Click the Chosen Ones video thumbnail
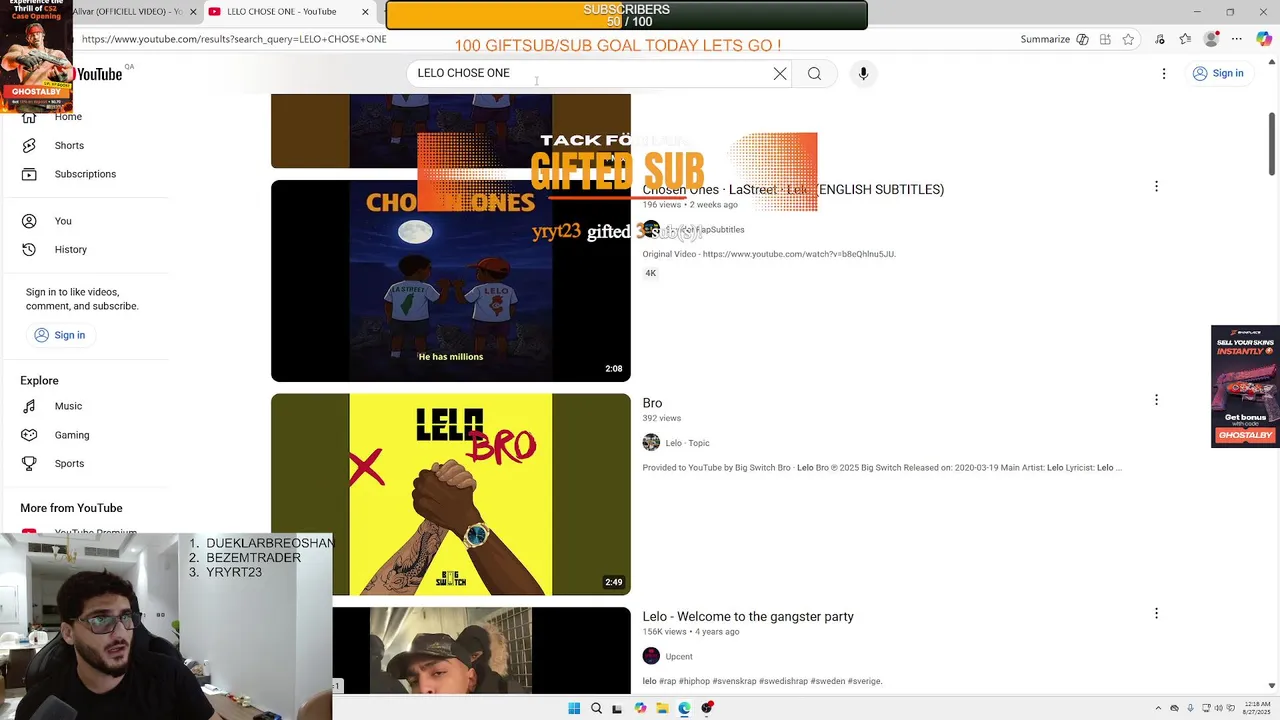This screenshot has width=1280, height=720. (x=451, y=281)
